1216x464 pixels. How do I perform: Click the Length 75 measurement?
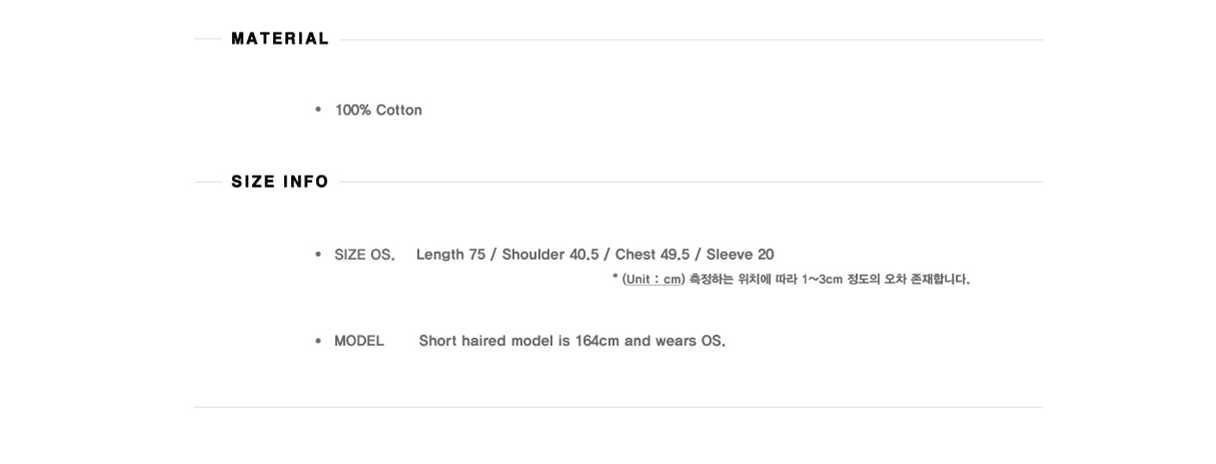pyautogui.click(x=451, y=255)
